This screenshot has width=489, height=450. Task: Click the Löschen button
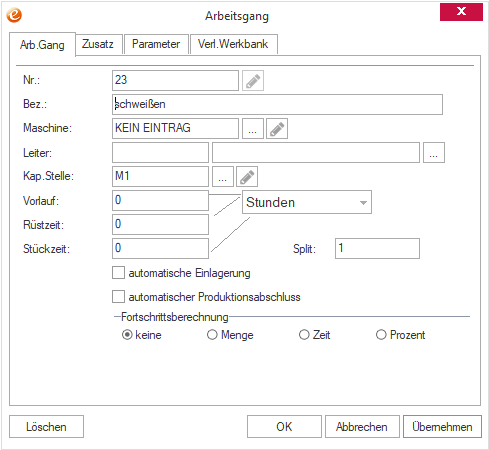click(x=46, y=426)
